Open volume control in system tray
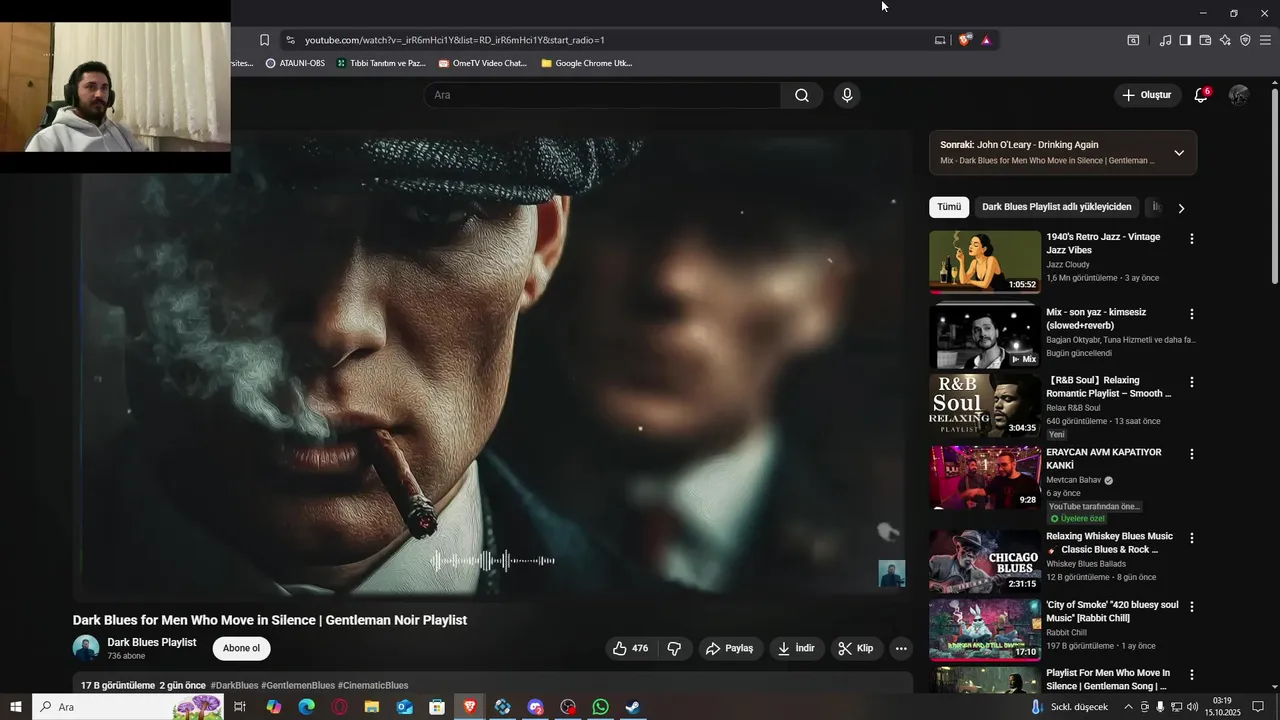 pyautogui.click(x=1193, y=707)
